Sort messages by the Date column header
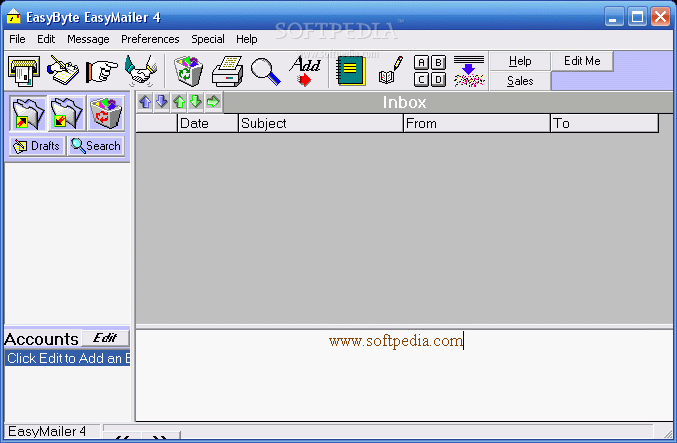 208,123
